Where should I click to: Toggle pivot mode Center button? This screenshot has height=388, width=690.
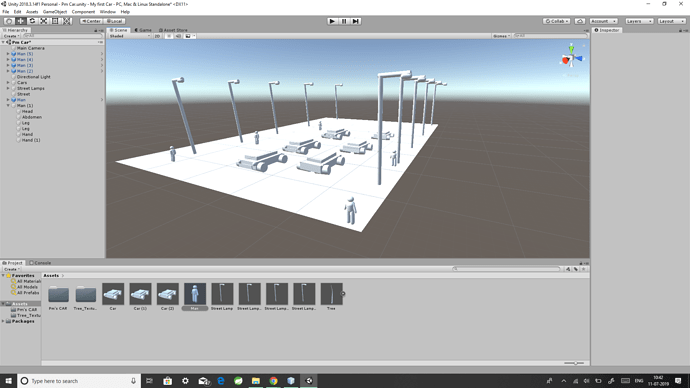(x=91, y=21)
